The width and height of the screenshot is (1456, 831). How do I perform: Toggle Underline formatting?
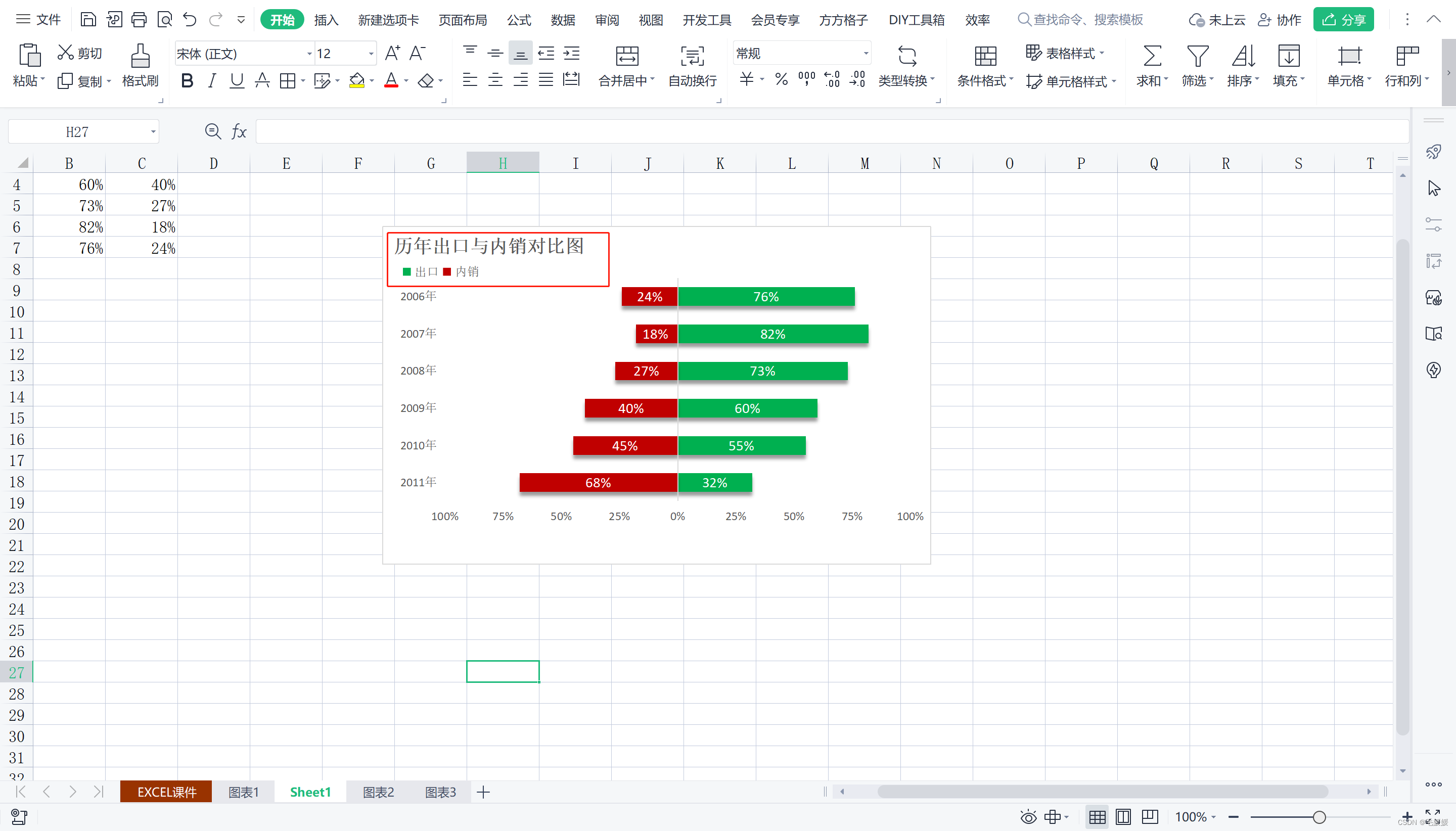coord(236,80)
